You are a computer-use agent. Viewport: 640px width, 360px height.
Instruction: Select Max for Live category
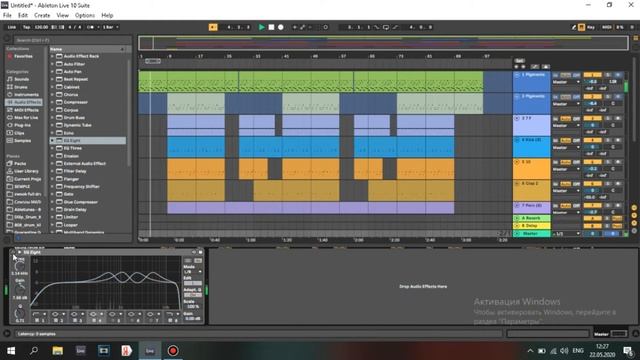coord(23,118)
